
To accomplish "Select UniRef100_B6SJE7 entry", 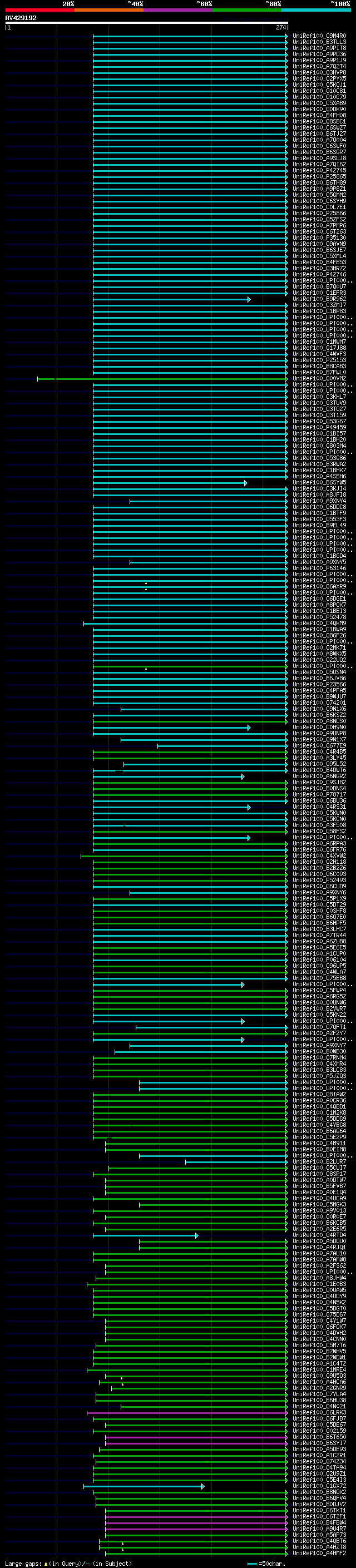I will pyautogui.click(x=319, y=250).
